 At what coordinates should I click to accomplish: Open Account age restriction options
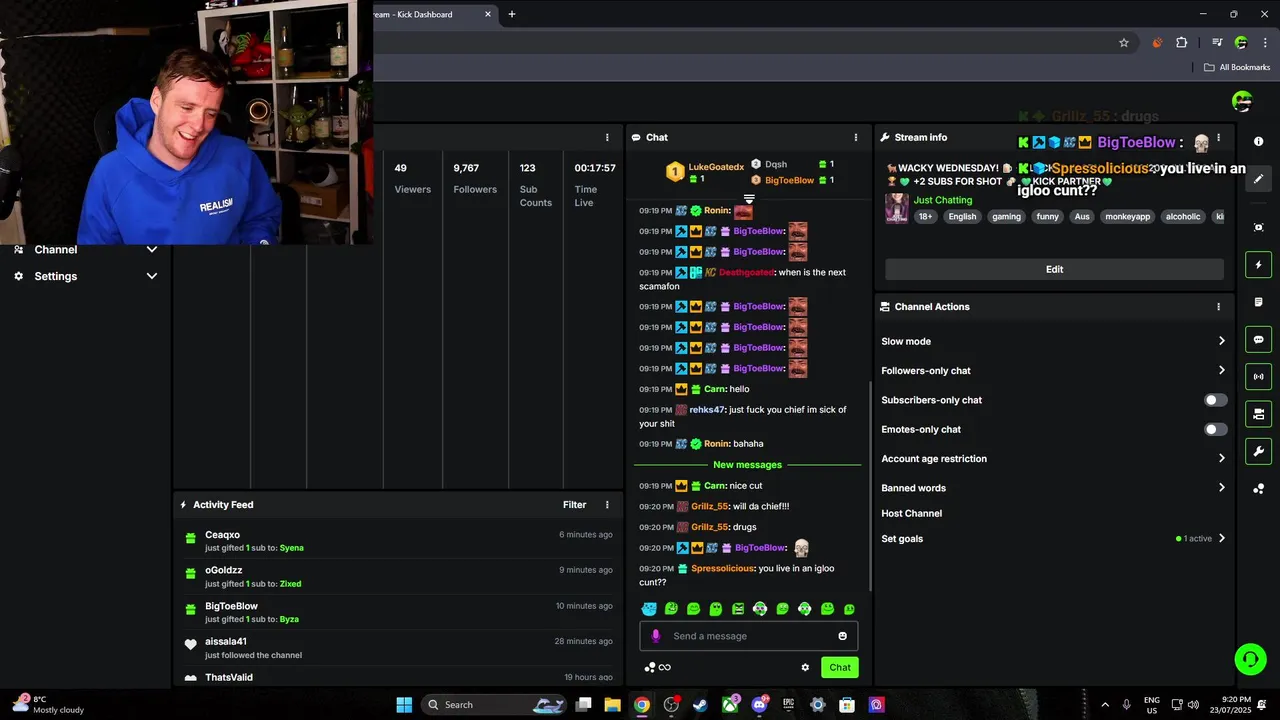(1053, 459)
